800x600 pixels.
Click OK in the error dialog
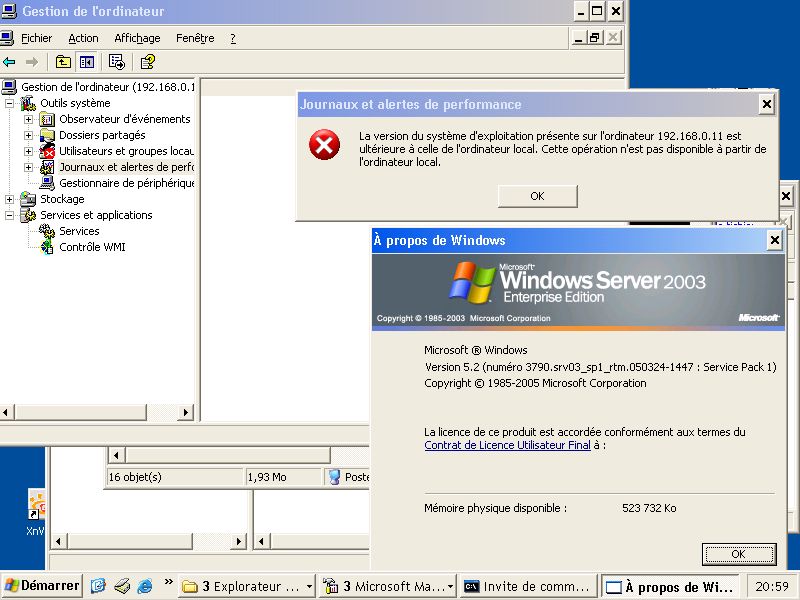(537, 196)
